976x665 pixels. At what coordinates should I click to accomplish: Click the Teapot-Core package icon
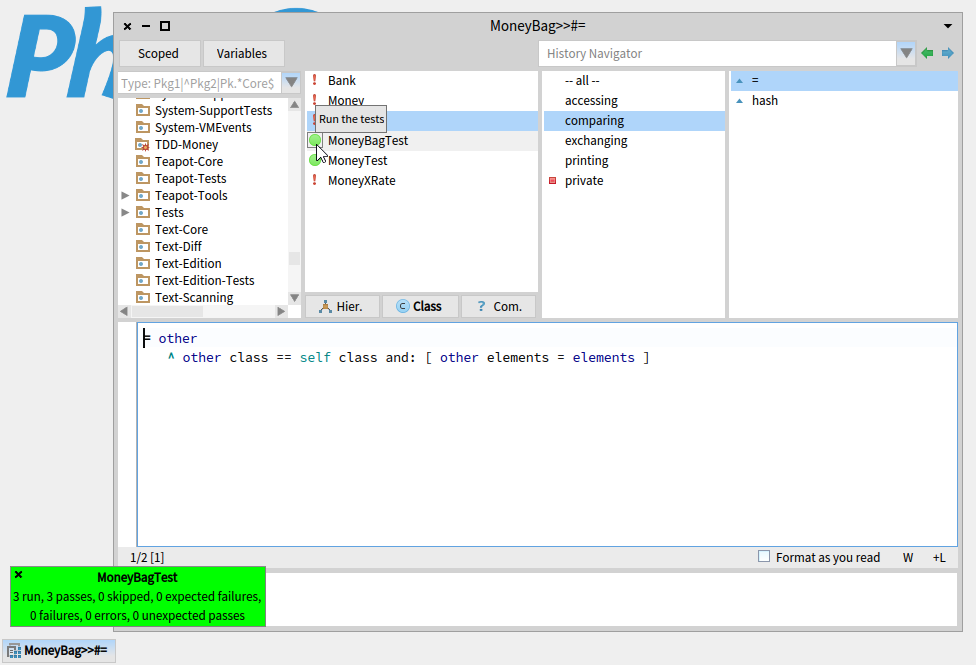click(143, 161)
